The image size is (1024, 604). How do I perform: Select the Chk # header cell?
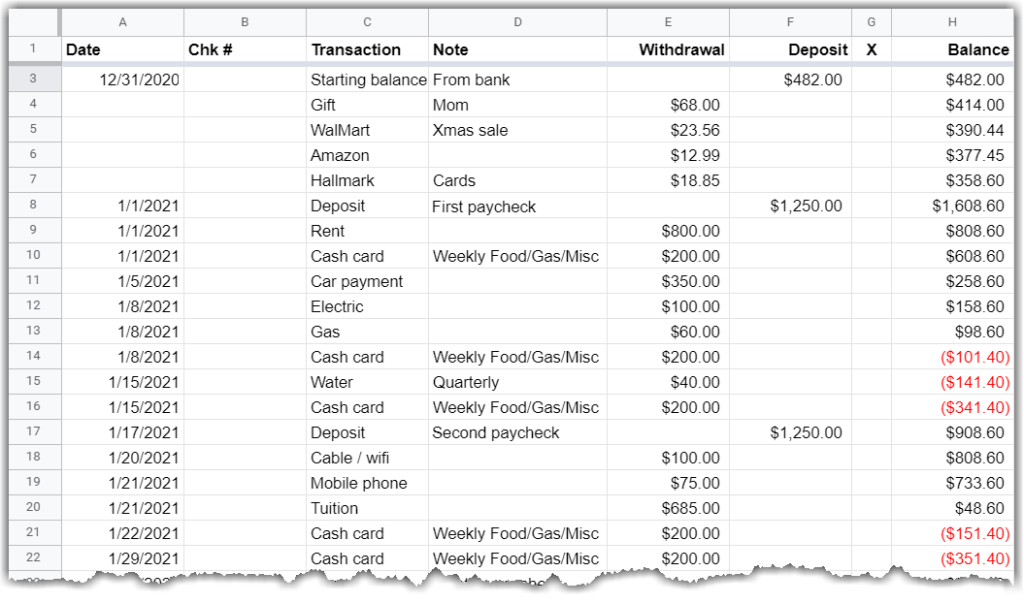(244, 49)
